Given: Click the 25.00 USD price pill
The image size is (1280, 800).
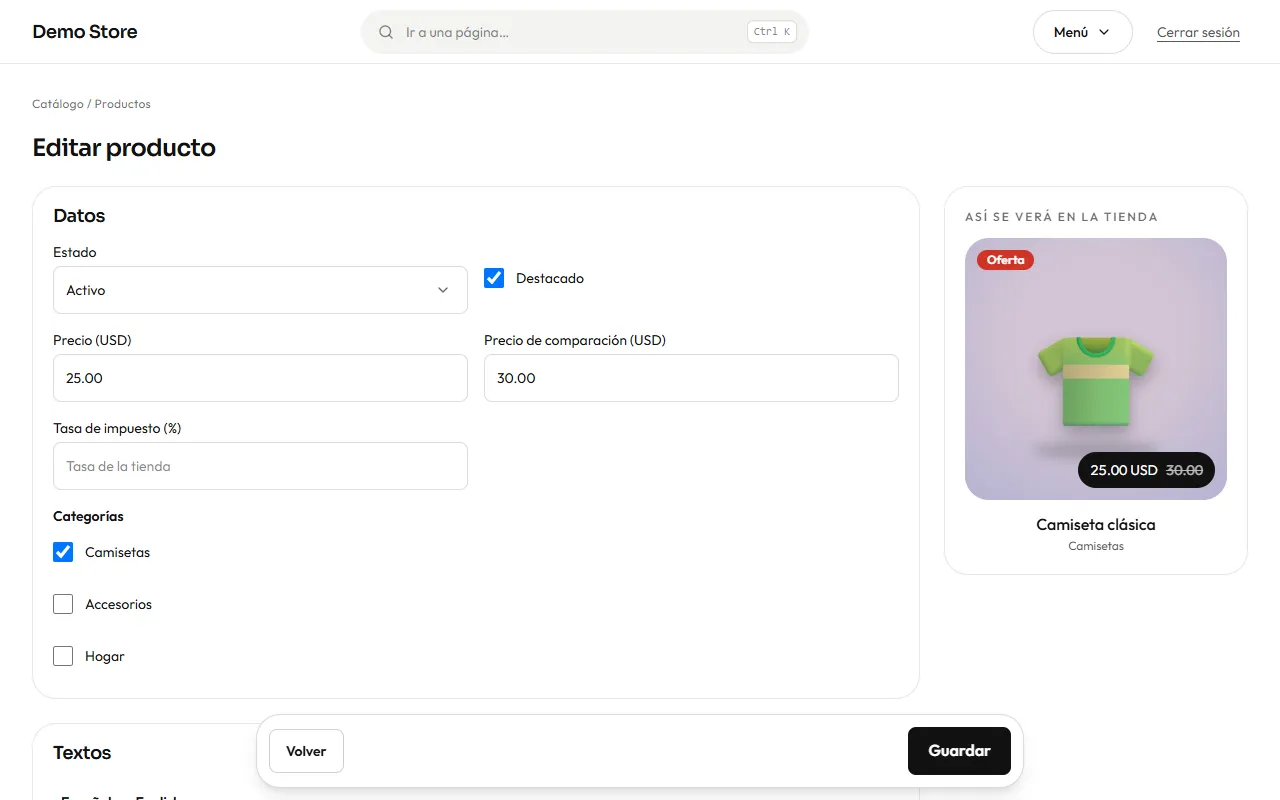Looking at the screenshot, I should click(x=1146, y=470).
